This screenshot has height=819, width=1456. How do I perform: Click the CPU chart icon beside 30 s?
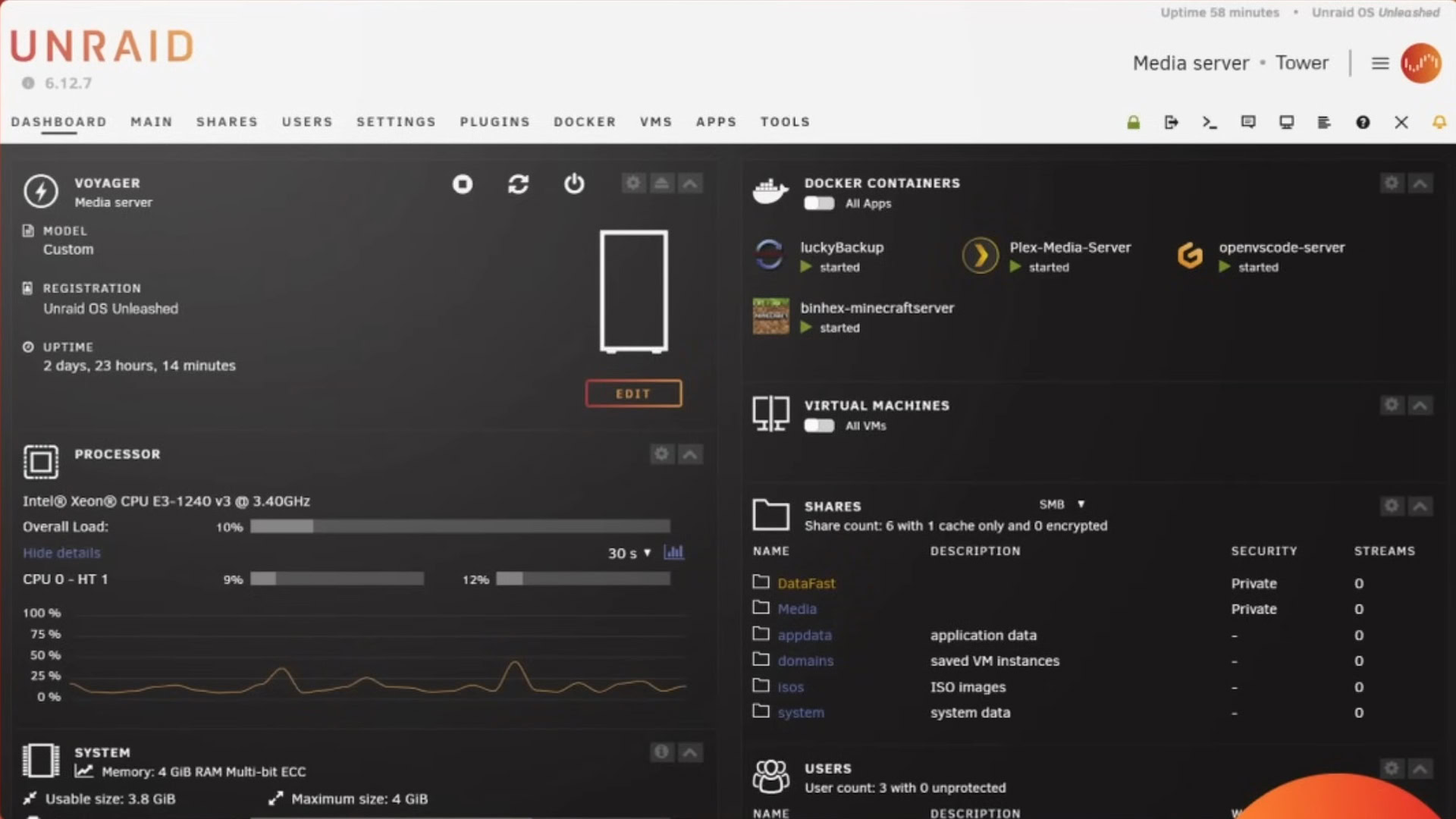(673, 552)
